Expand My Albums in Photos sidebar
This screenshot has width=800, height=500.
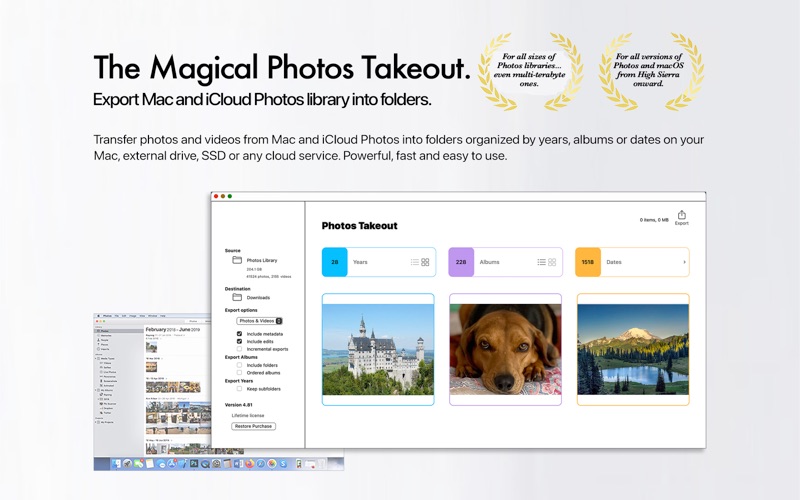click(95, 390)
